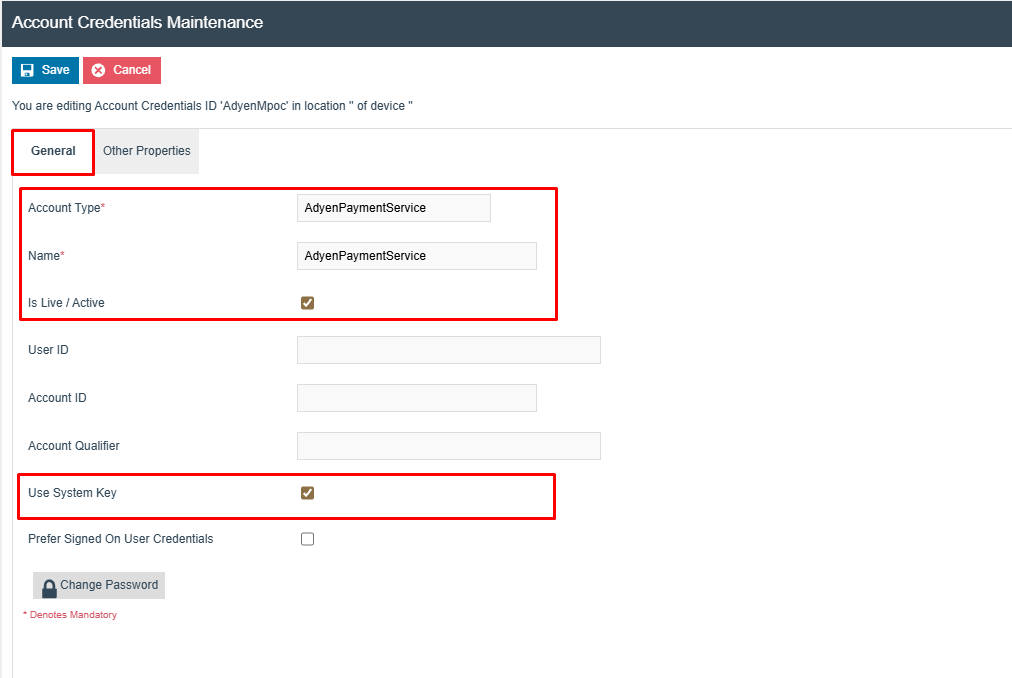Click the 'Account Credentials Maintenance' page title
The image size is (1012, 678).
pos(137,23)
